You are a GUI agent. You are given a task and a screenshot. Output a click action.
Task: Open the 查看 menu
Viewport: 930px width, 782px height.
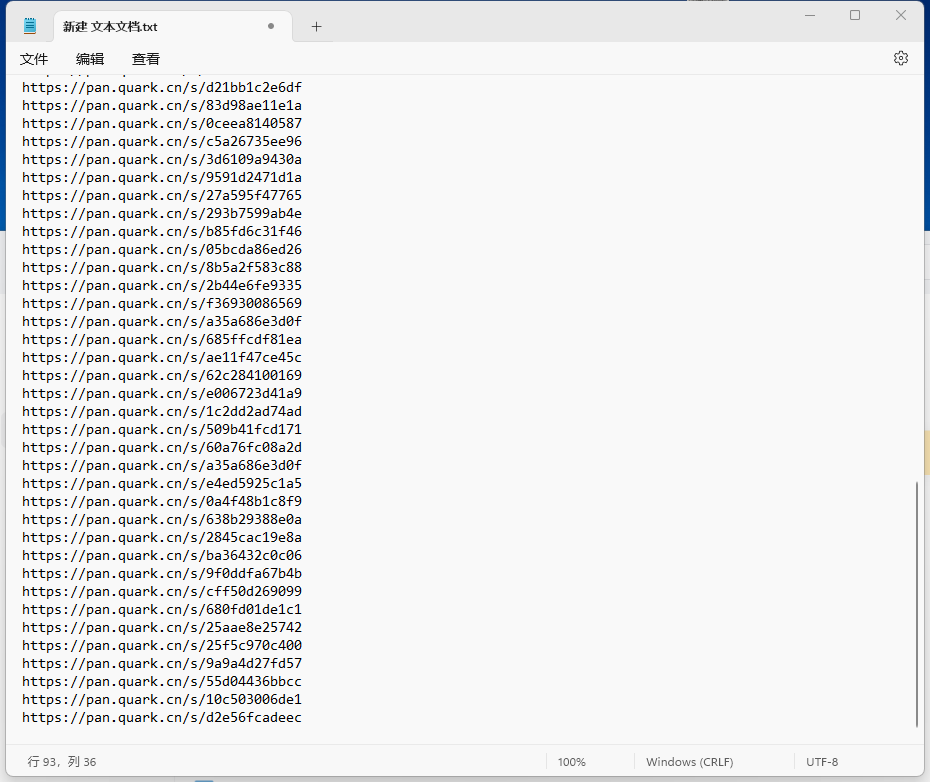(146, 59)
